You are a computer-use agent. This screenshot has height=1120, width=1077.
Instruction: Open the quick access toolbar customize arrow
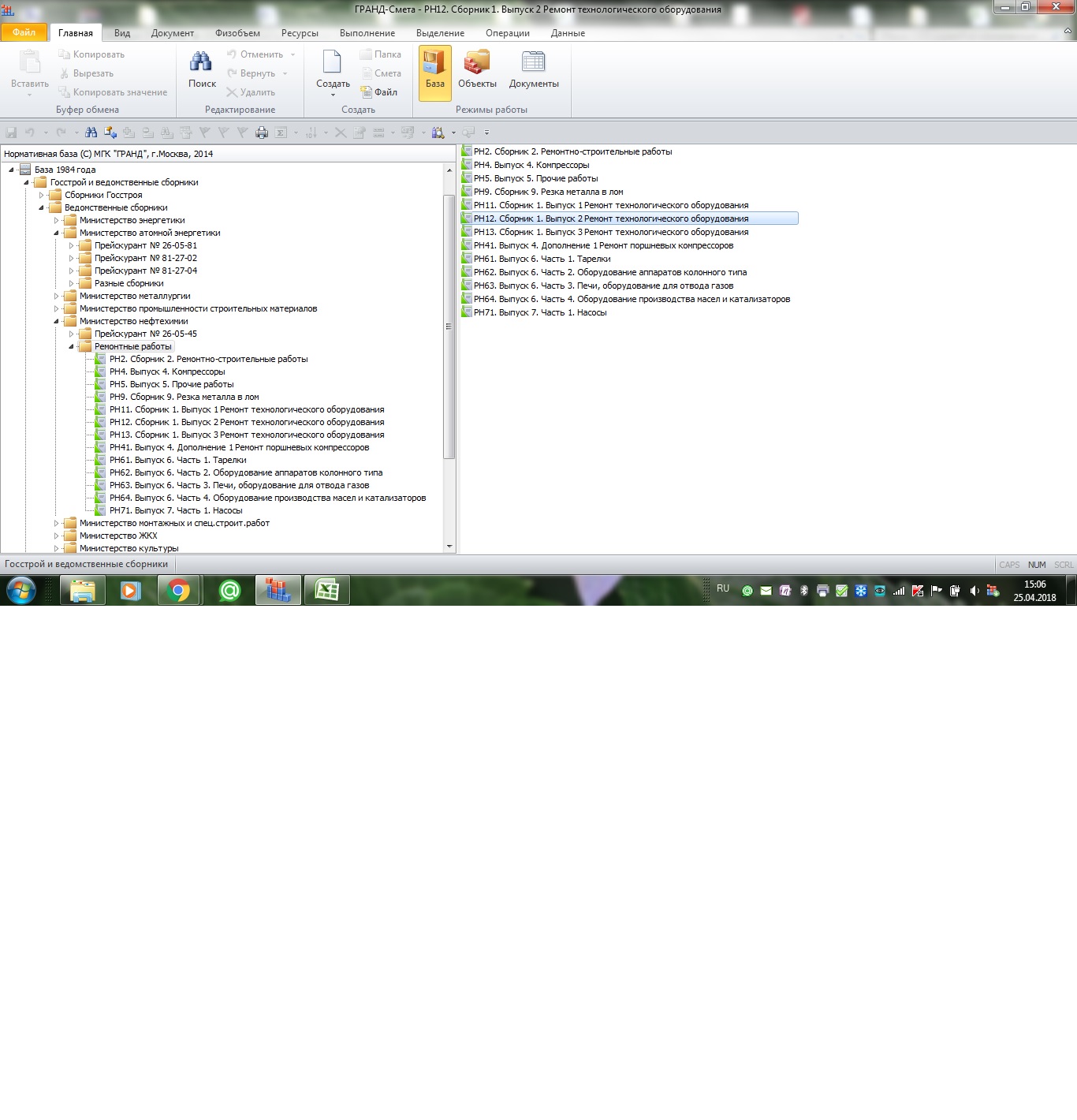click(486, 133)
